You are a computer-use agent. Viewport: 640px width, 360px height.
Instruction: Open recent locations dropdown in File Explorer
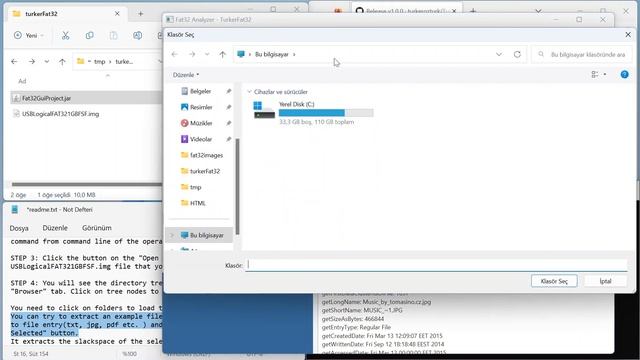coord(47,62)
